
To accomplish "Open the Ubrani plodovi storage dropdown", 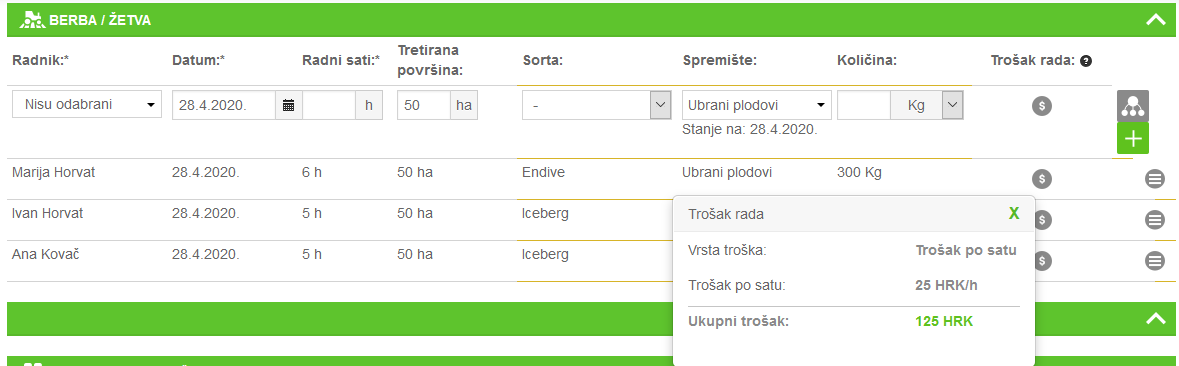I will pyautogui.click(x=756, y=105).
